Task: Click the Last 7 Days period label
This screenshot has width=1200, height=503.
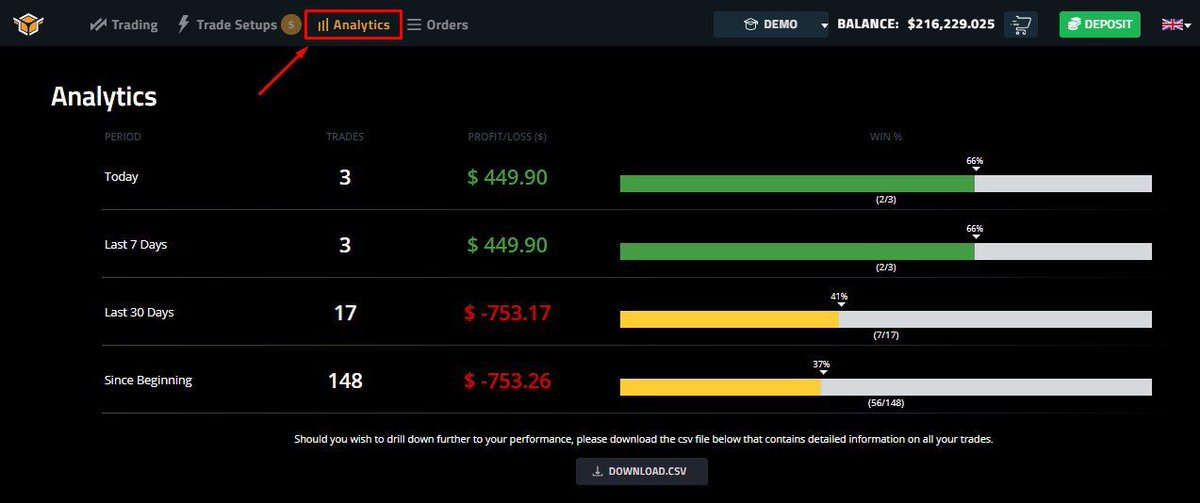Action: click(135, 245)
